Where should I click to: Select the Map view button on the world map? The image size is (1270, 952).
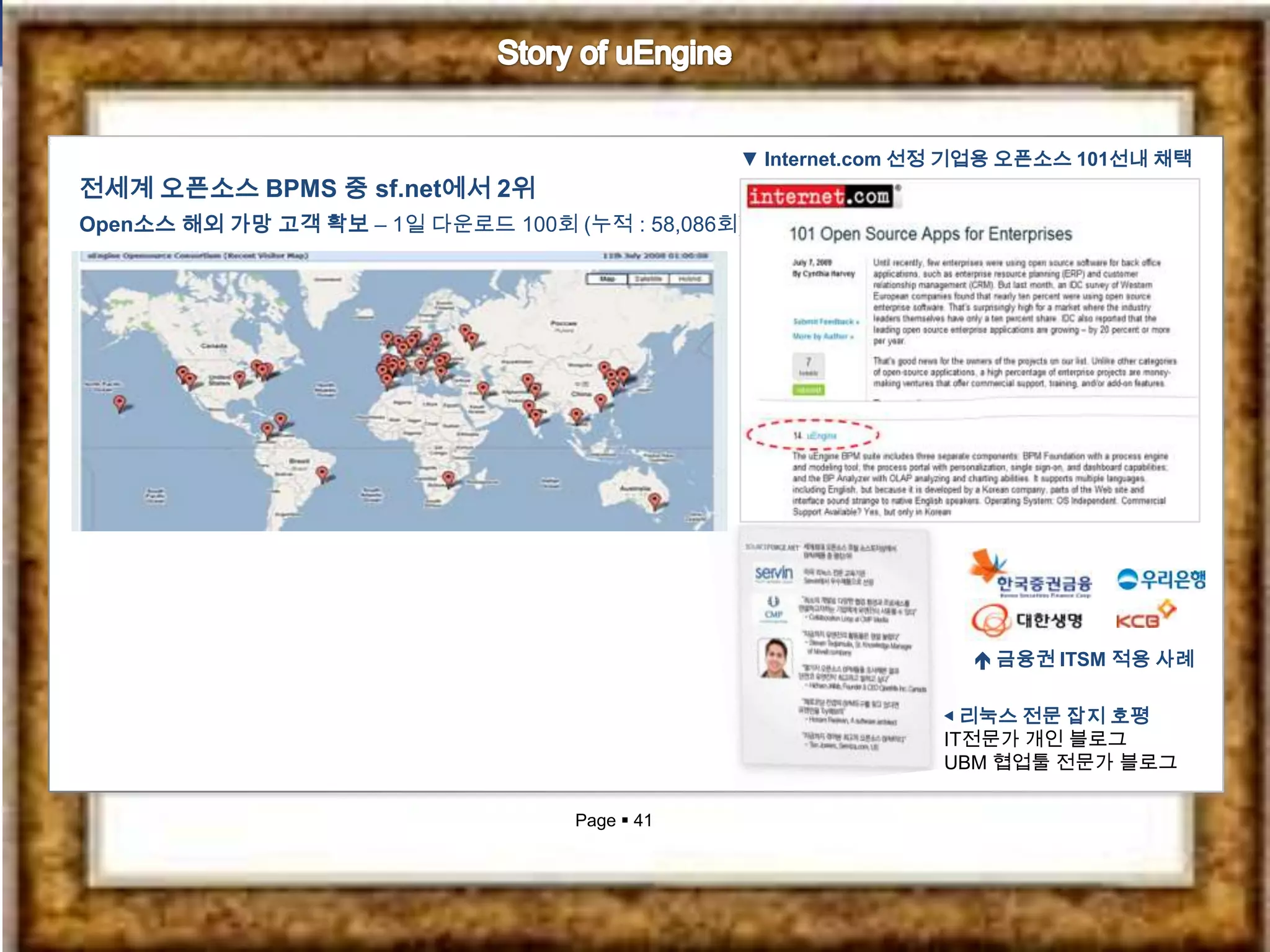pyautogui.click(x=607, y=280)
